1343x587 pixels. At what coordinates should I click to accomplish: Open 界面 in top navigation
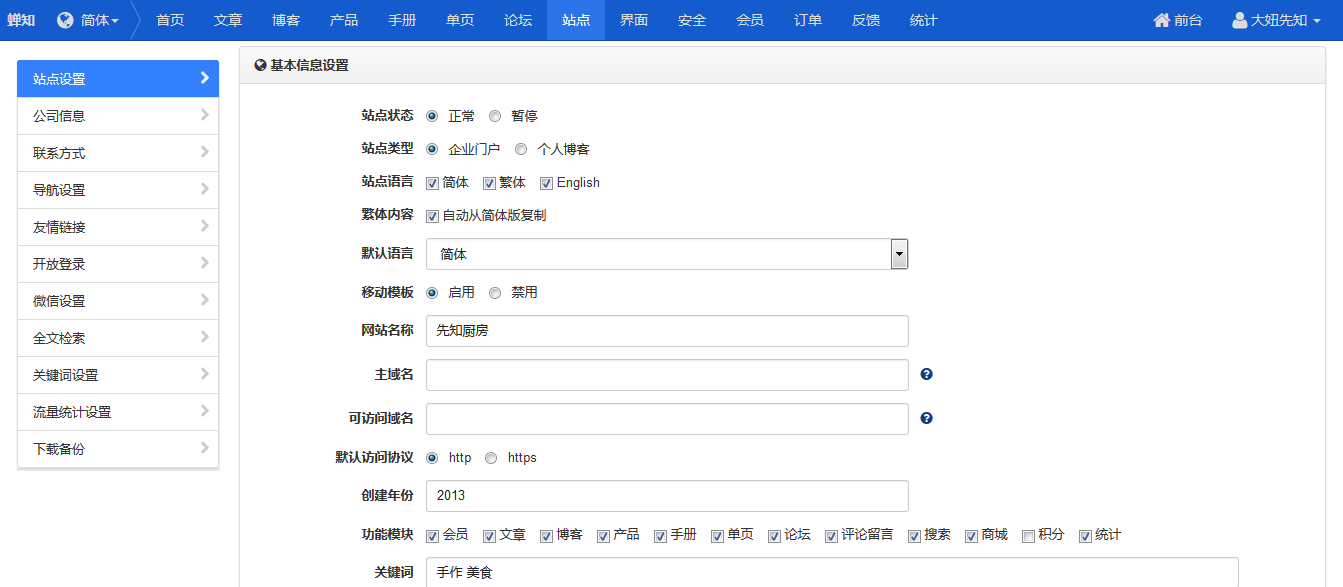[634, 20]
